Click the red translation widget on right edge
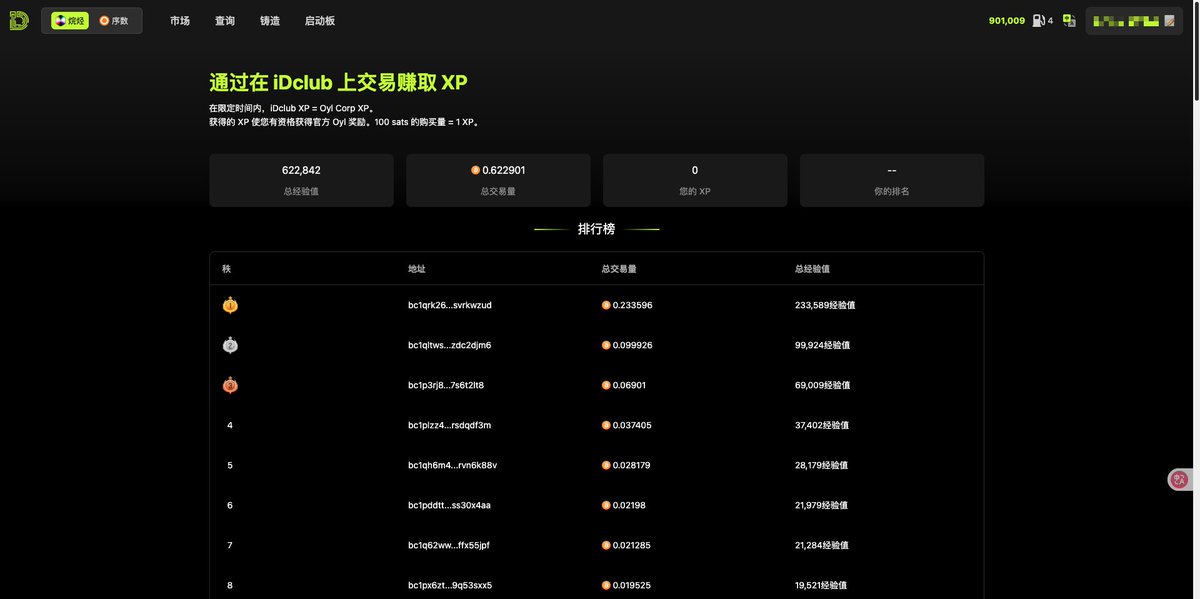 [1181, 480]
